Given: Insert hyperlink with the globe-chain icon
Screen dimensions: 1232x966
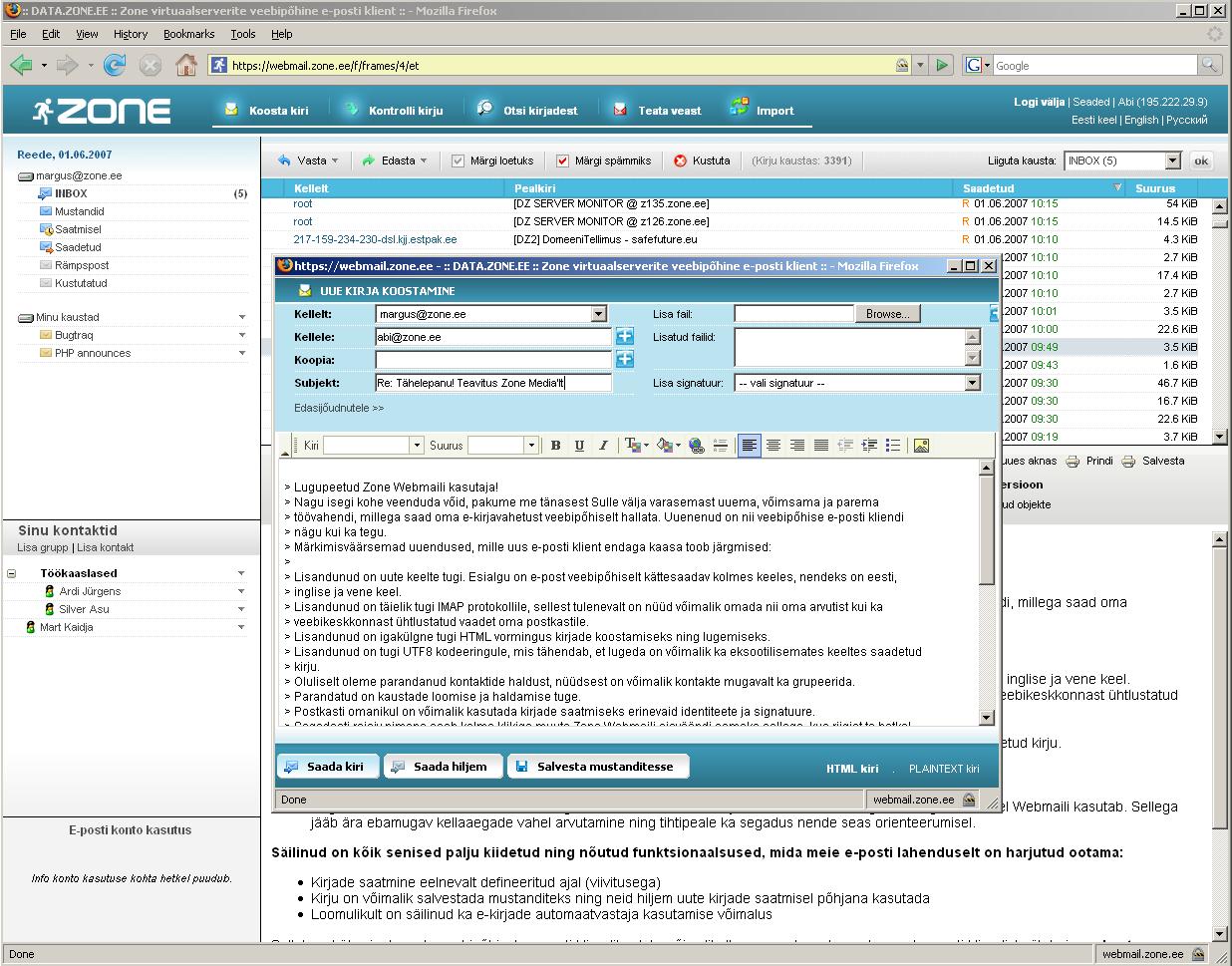Looking at the screenshot, I should [697, 446].
